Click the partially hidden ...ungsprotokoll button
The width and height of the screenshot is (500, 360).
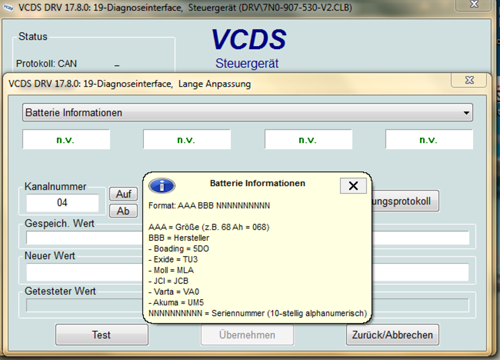405,201
